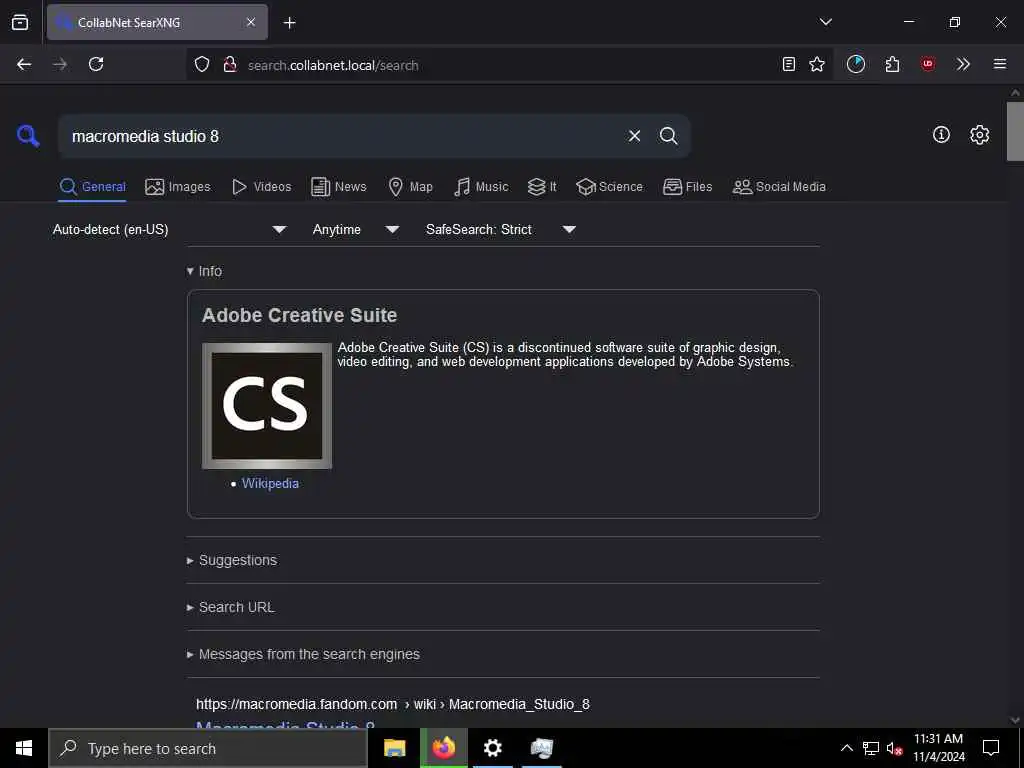1024x768 pixels.
Task: Switch to the Social Media search tab
Action: pos(779,187)
